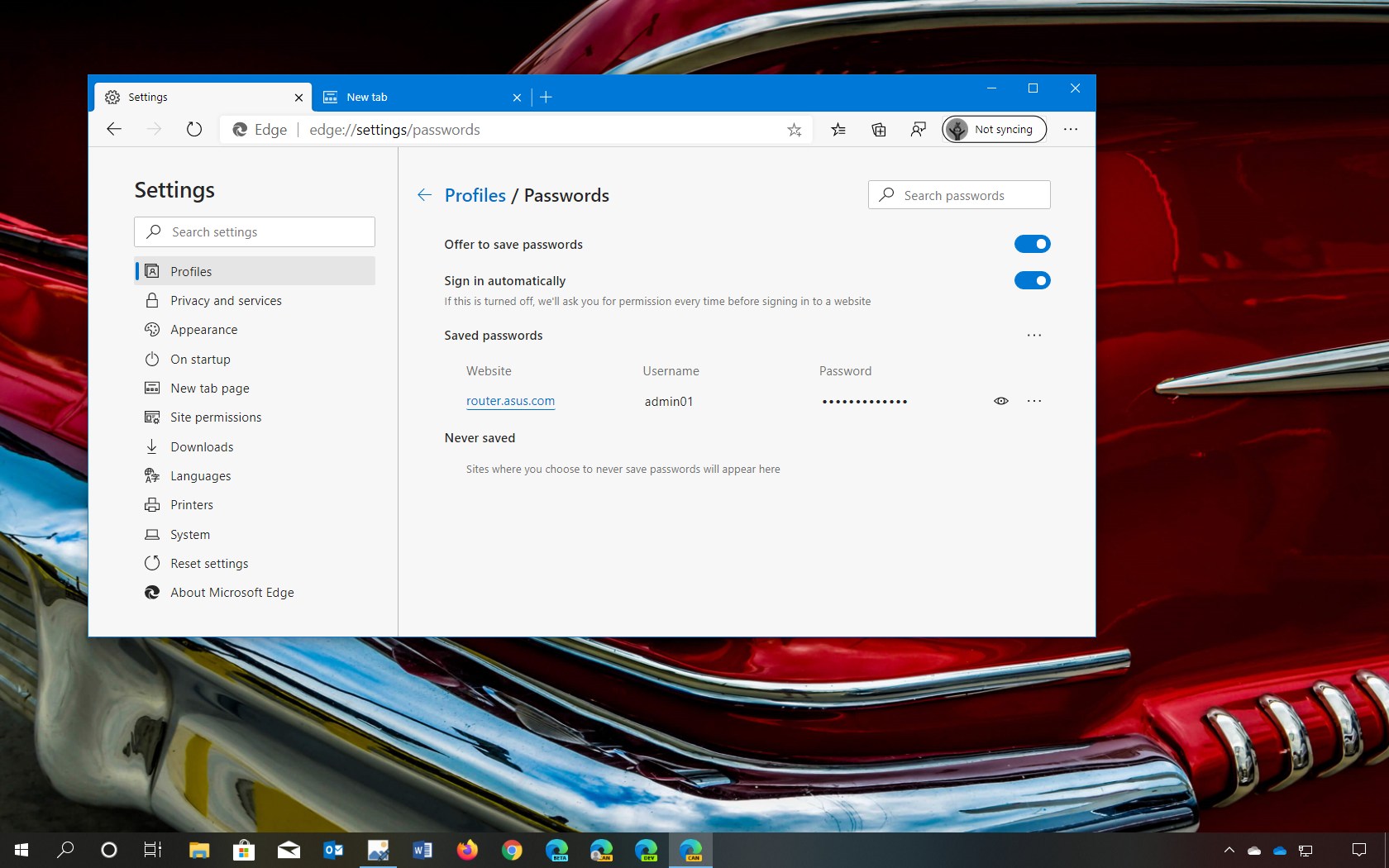Show the router.asus.com password with eye
Viewport: 1389px width, 868px height.
point(1000,401)
